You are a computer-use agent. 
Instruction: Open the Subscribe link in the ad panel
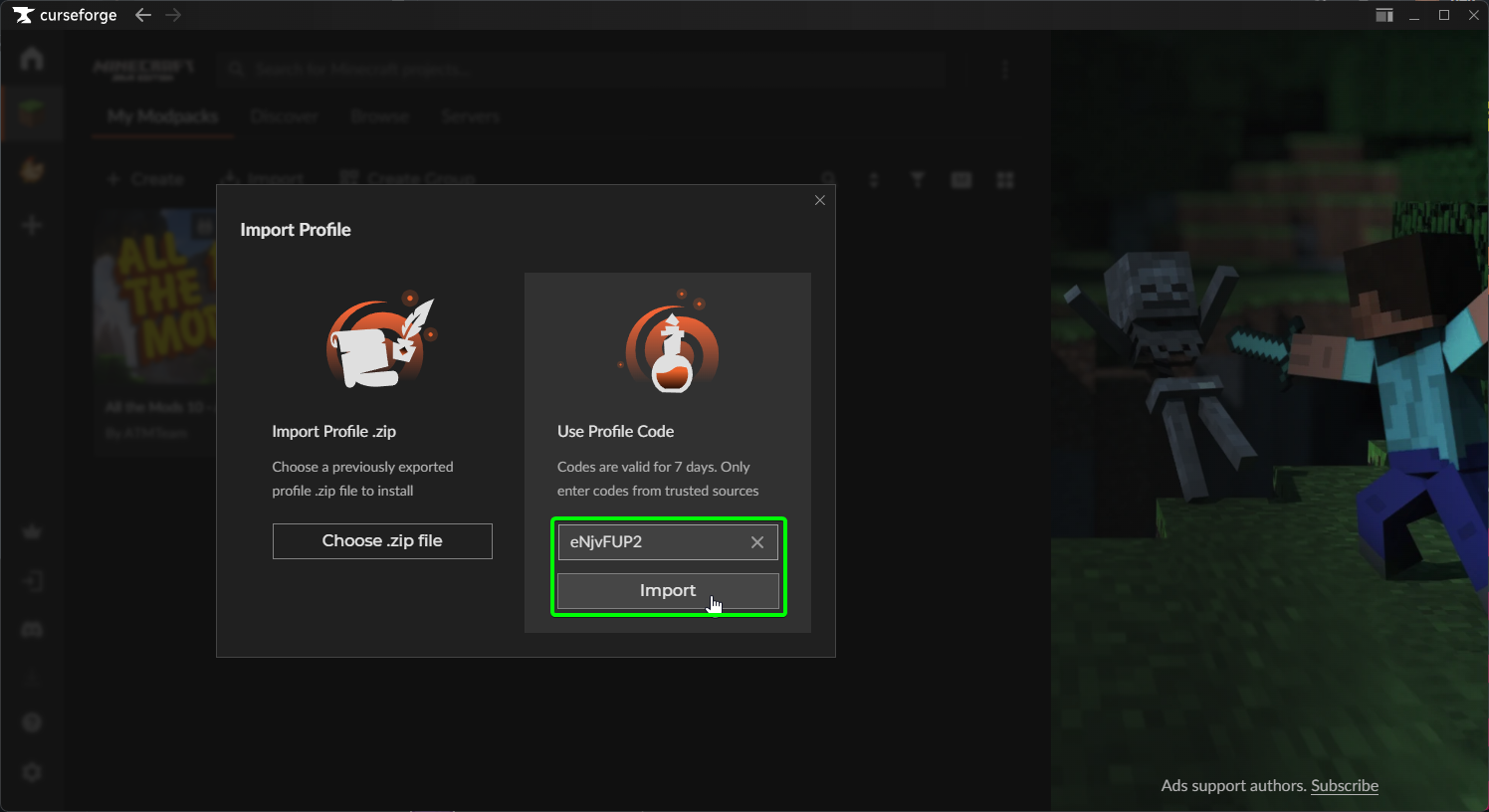pyautogui.click(x=1345, y=786)
